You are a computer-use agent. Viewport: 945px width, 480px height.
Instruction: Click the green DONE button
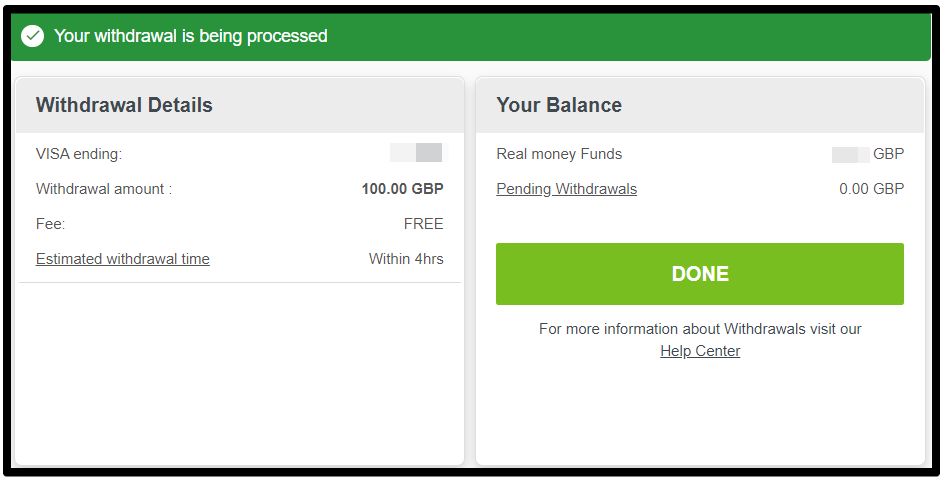pyautogui.click(x=700, y=274)
